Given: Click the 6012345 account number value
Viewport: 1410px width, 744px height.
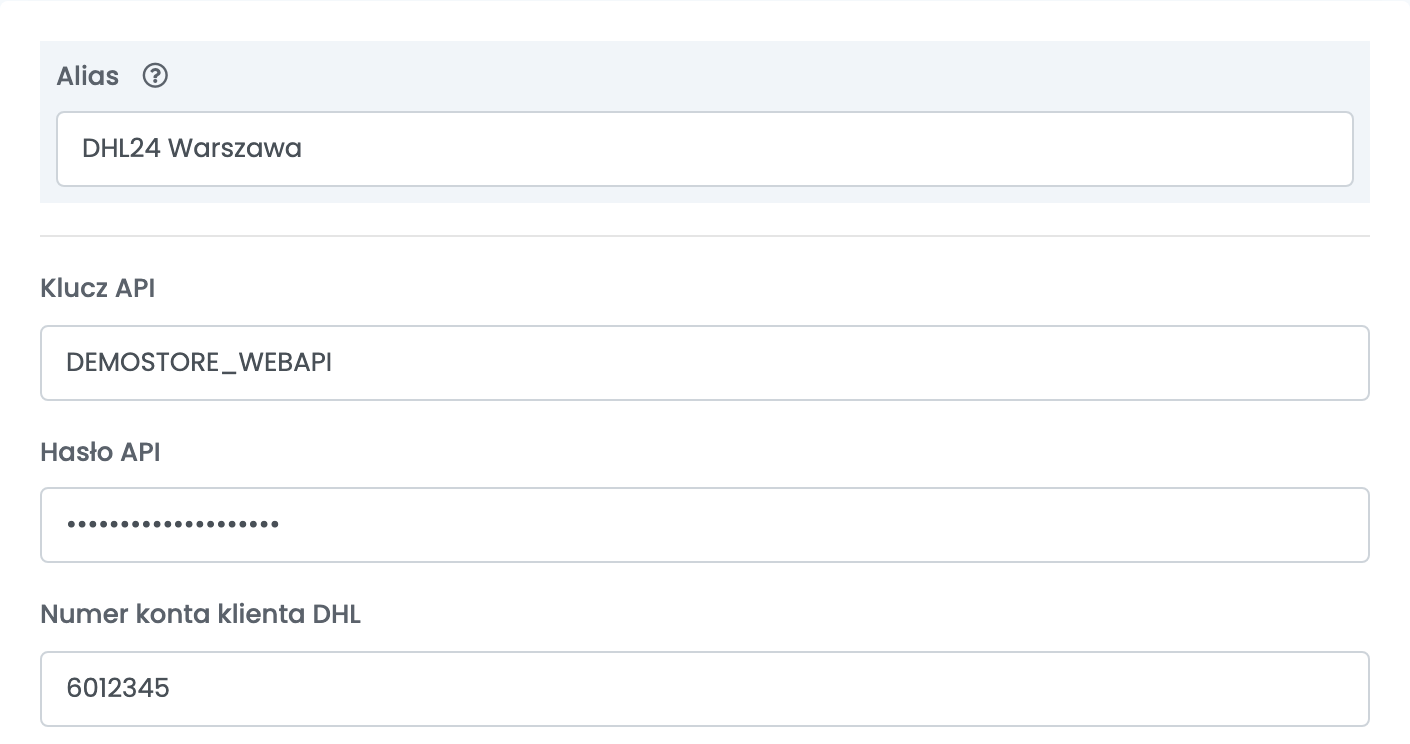Looking at the screenshot, I should pyautogui.click(x=118, y=688).
